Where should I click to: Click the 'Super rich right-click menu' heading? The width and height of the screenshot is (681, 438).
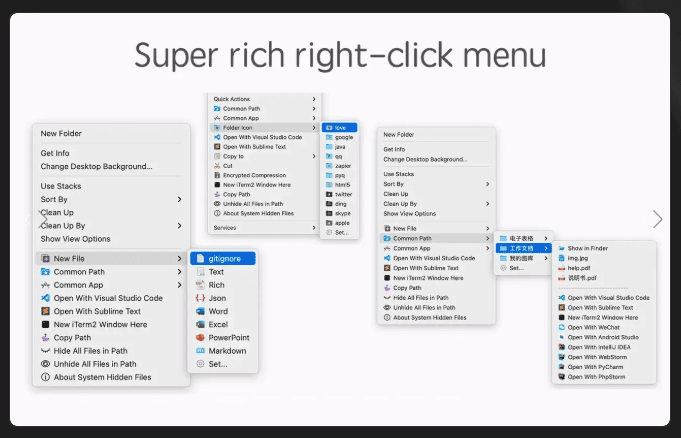[x=340, y=55]
